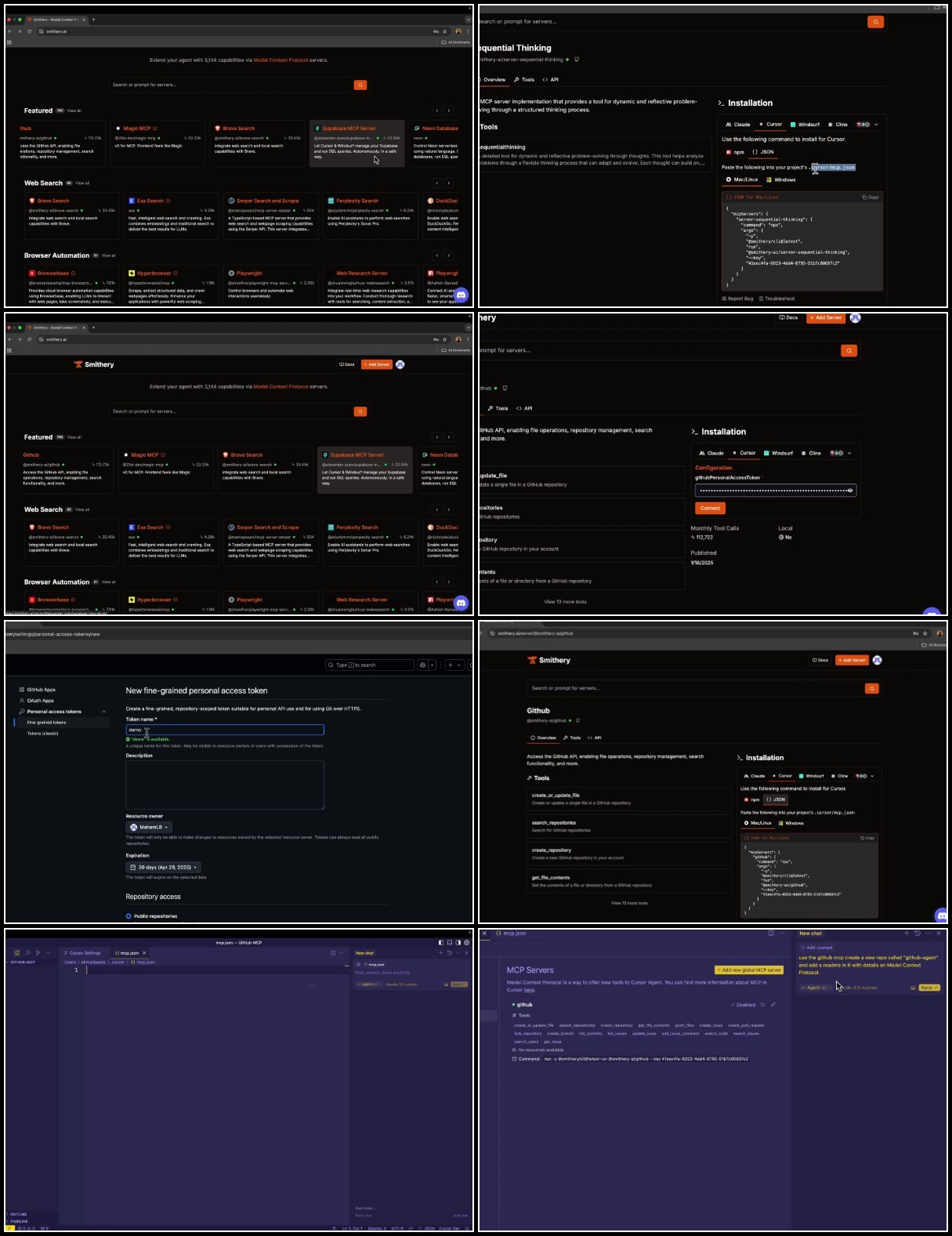
Task: Click the Smithery logo on the homepage
Action: point(94,364)
